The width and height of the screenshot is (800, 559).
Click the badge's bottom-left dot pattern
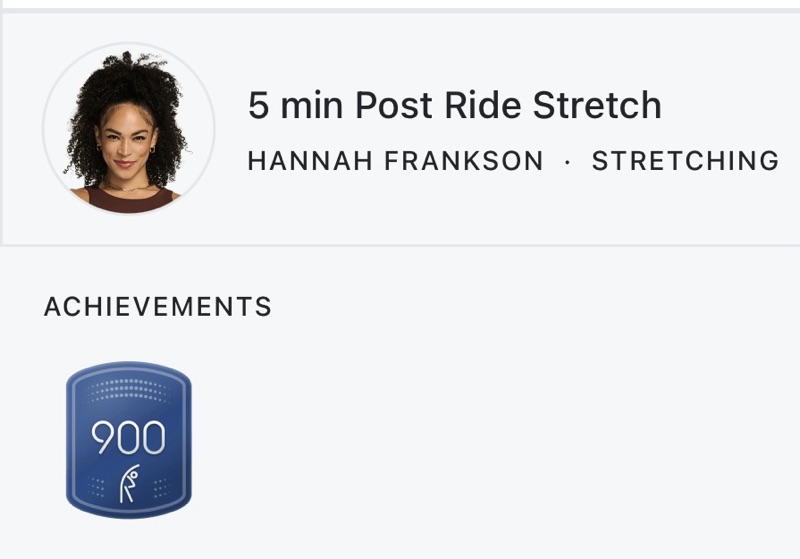(x=97, y=487)
